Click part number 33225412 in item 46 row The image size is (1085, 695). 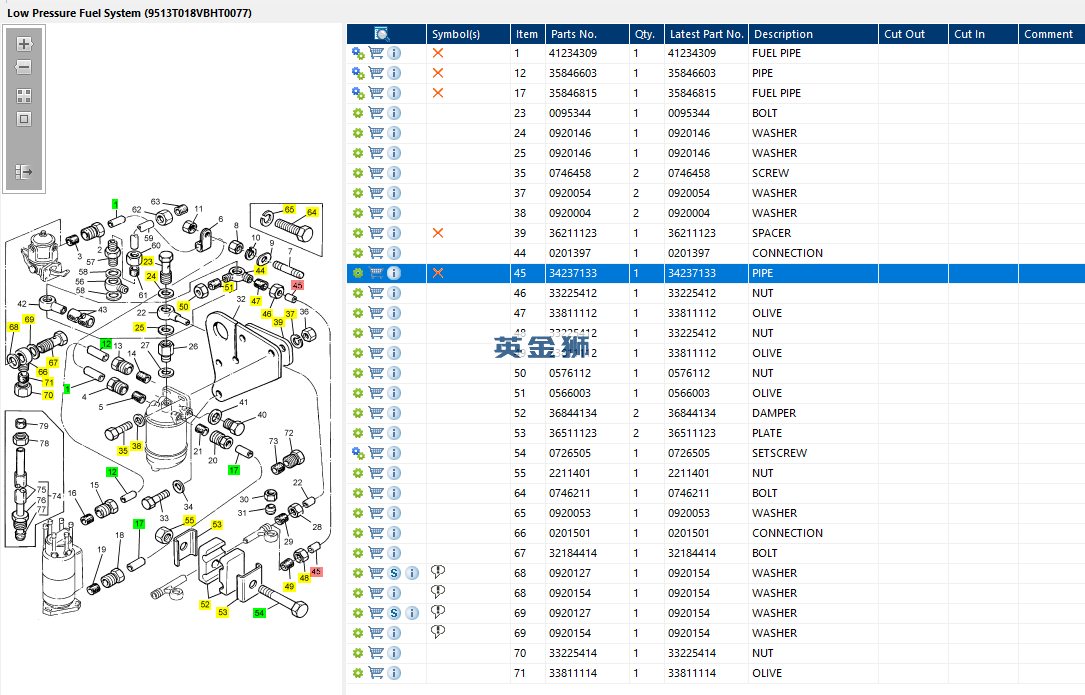pos(573,294)
